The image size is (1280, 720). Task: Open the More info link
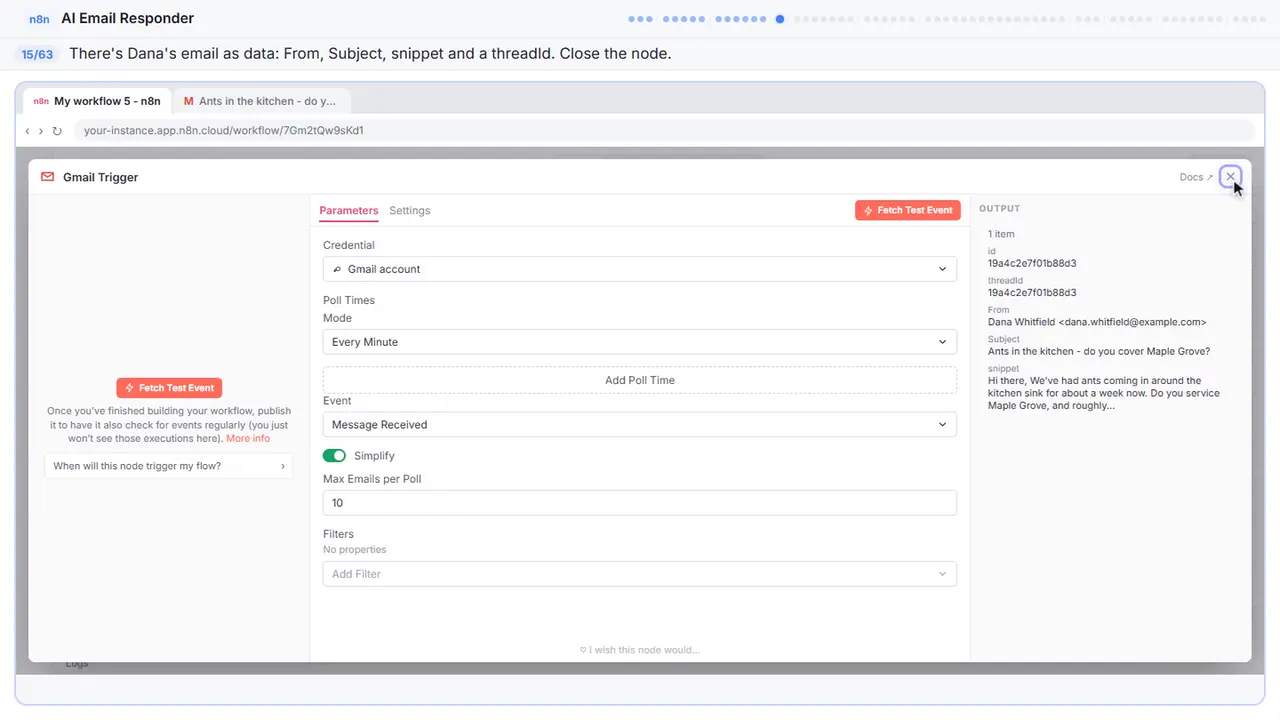pyautogui.click(x=248, y=439)
